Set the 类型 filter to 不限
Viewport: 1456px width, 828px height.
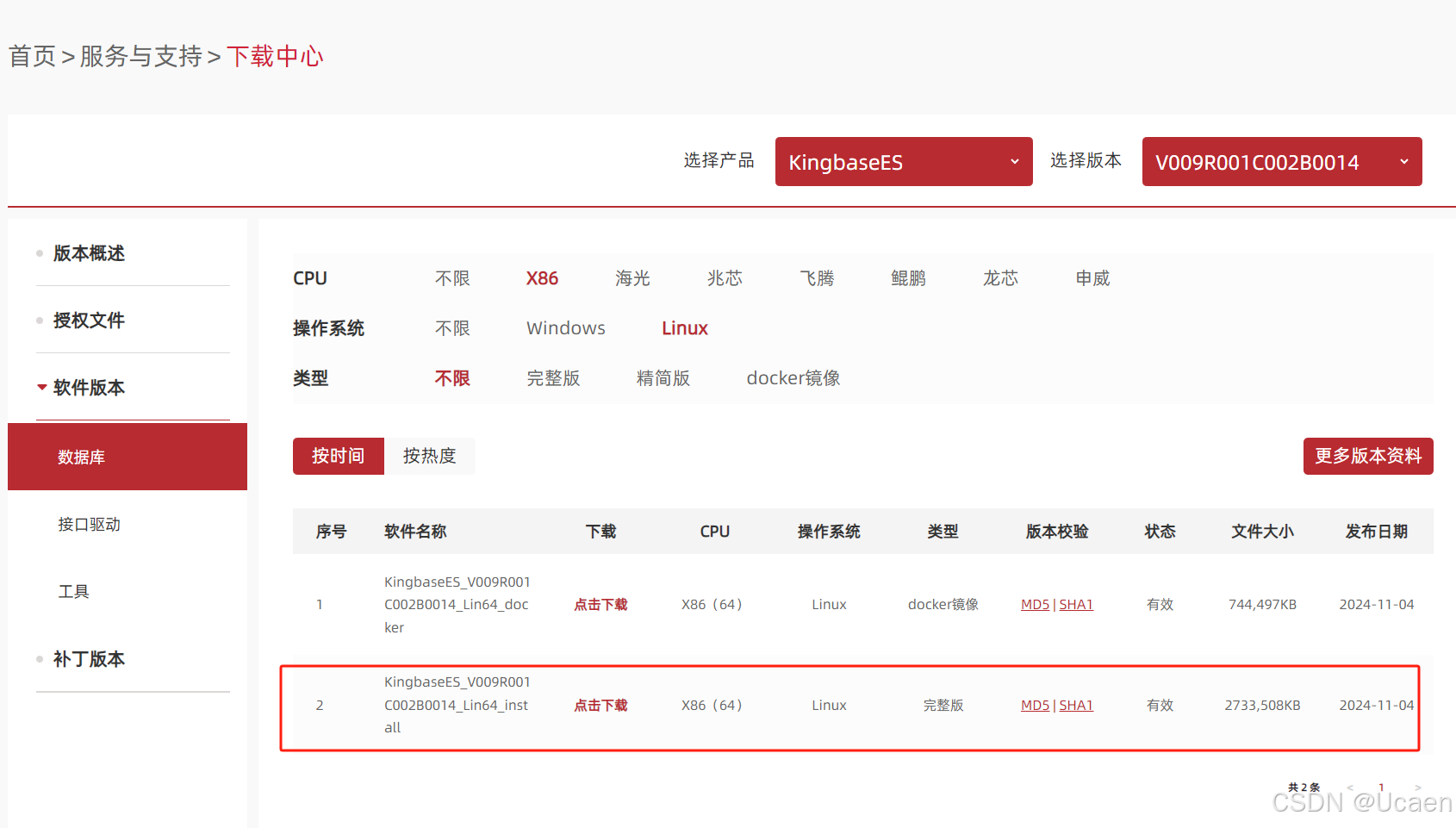point(452,378)
